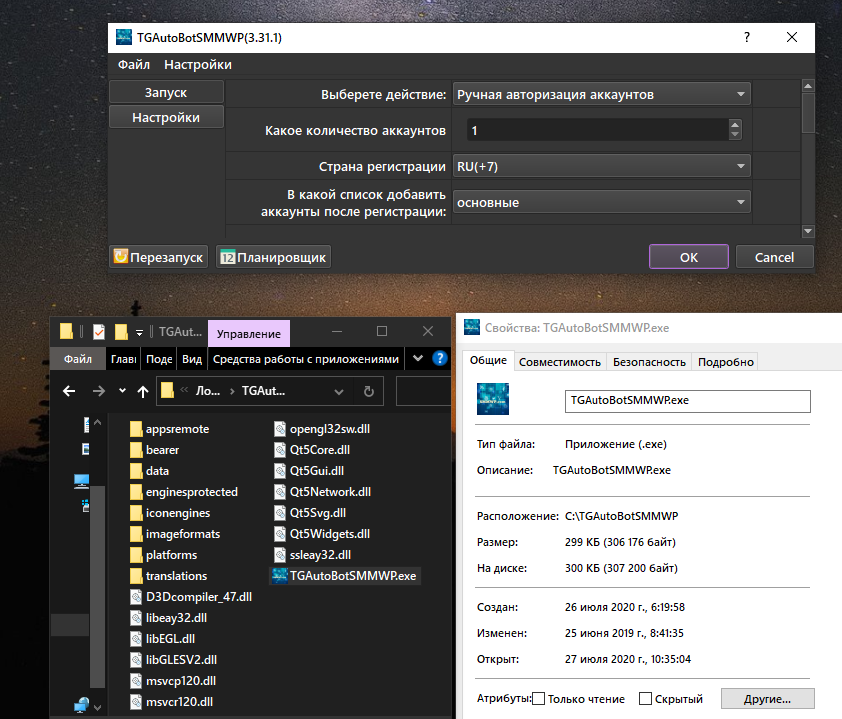Toggle the Только чтение checkbox
The width and height of the screenshot is (842, 719).
[x=539, y=699]
